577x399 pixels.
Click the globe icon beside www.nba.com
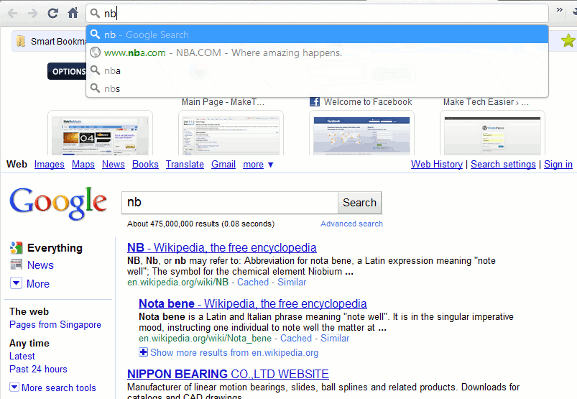[95, 53]
